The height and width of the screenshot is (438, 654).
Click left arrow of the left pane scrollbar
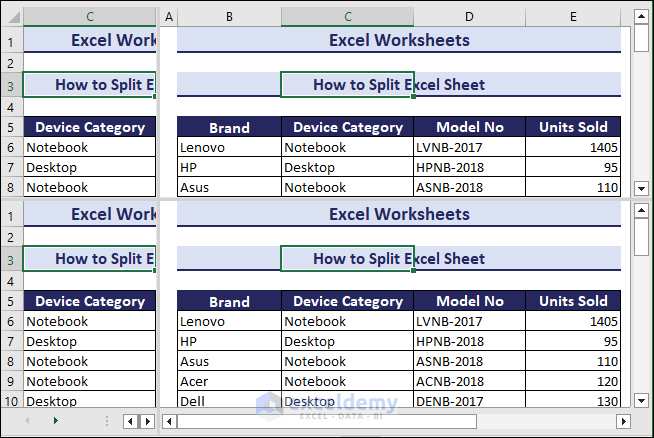point(129,421)
